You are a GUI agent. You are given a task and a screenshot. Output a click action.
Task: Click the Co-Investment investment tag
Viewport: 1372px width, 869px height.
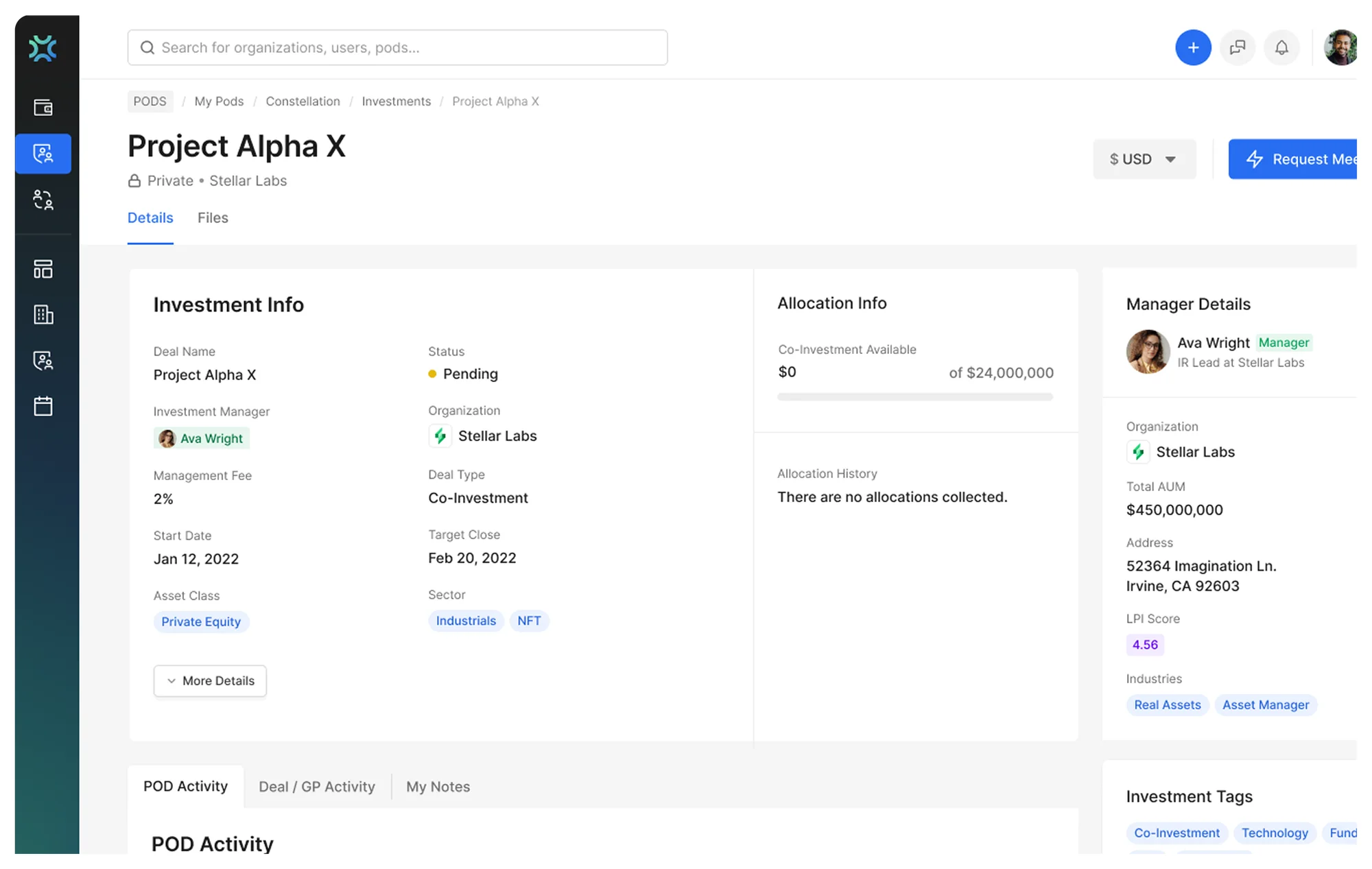coord(1176,833)
